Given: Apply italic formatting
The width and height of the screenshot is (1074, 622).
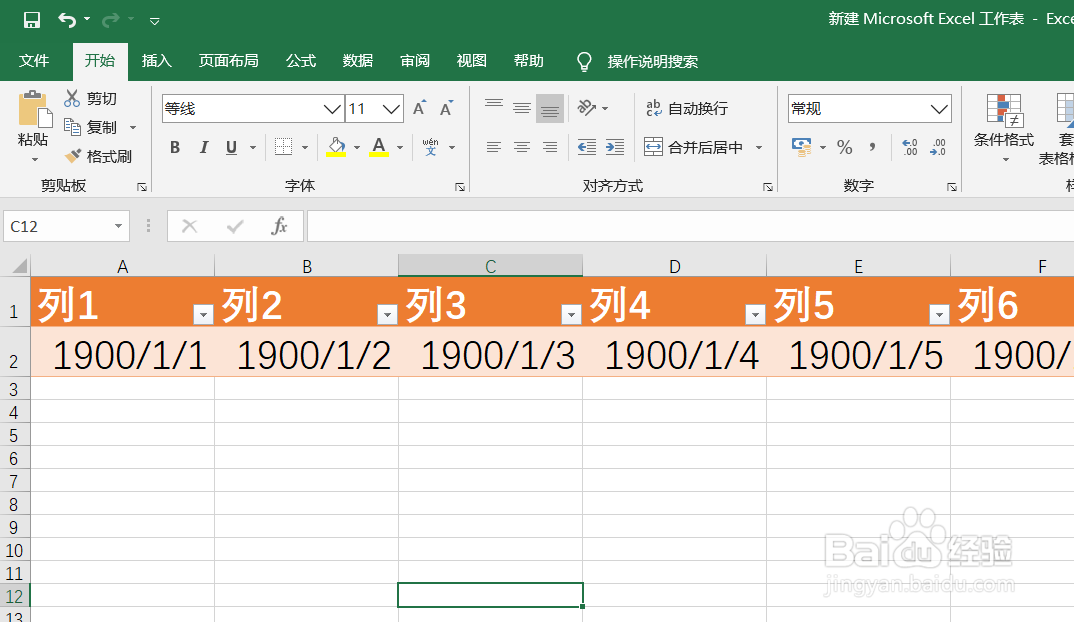Looking at the screenshot, I should pyautogui.click(x=202, y=146).
